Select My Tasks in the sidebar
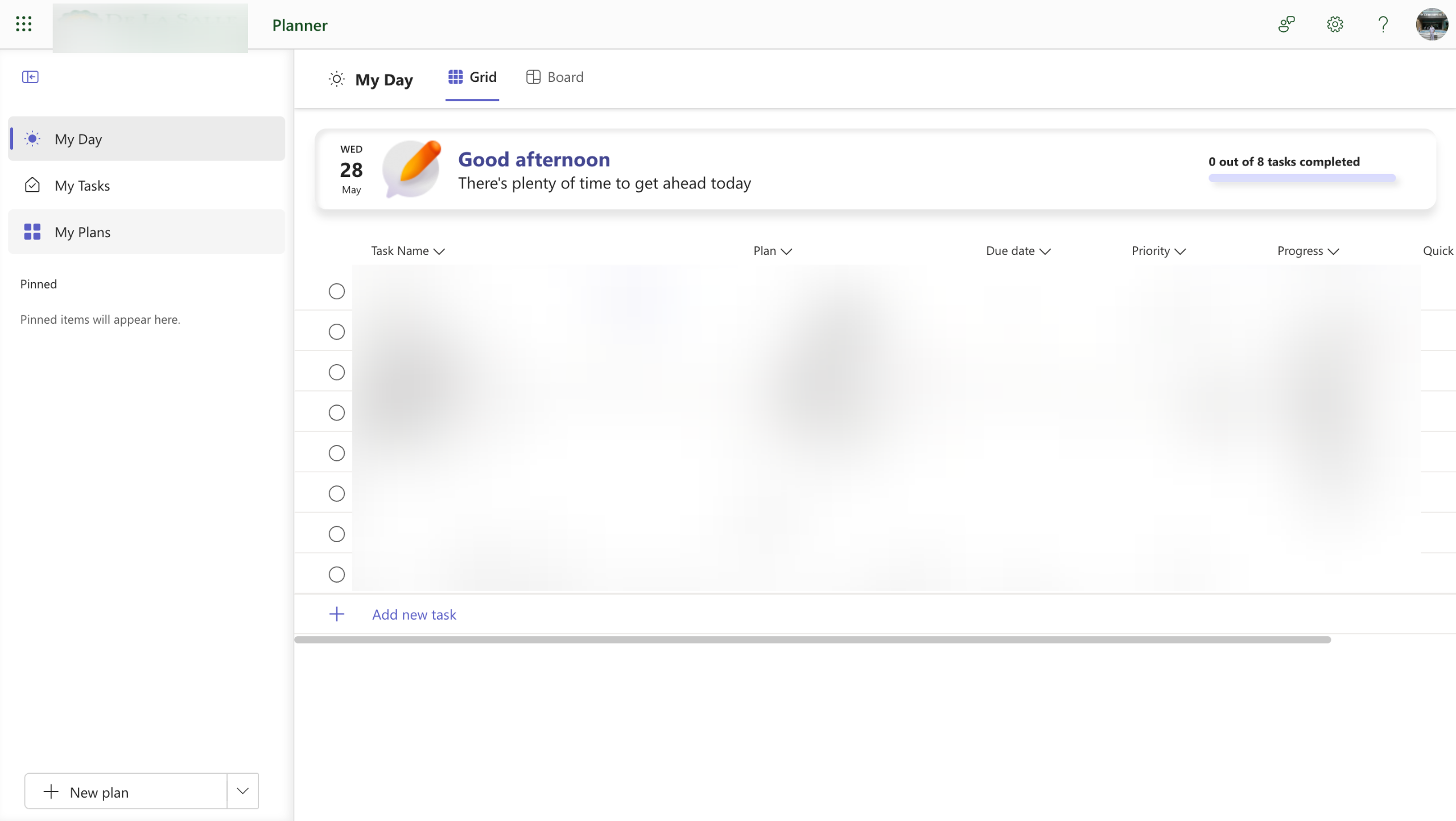The image size is (1456, 821). tap(147, 185)
